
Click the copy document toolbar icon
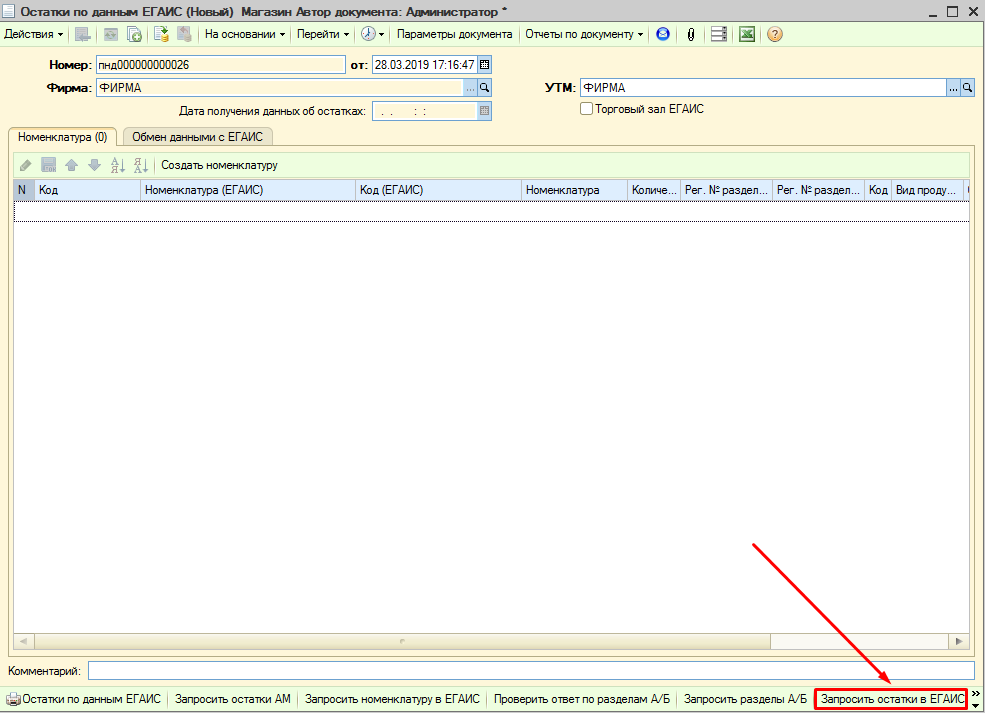(134, 35)
